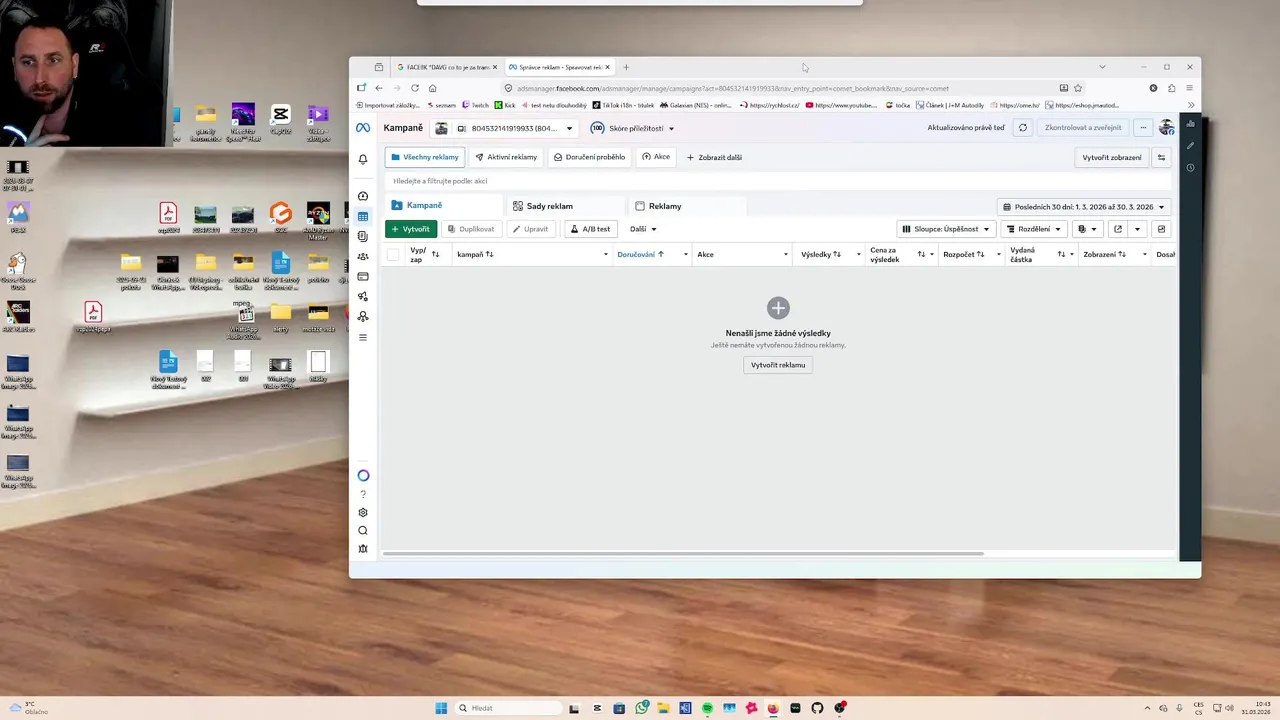
Task: Click the A/B test button
Action: tap(590, 229)
